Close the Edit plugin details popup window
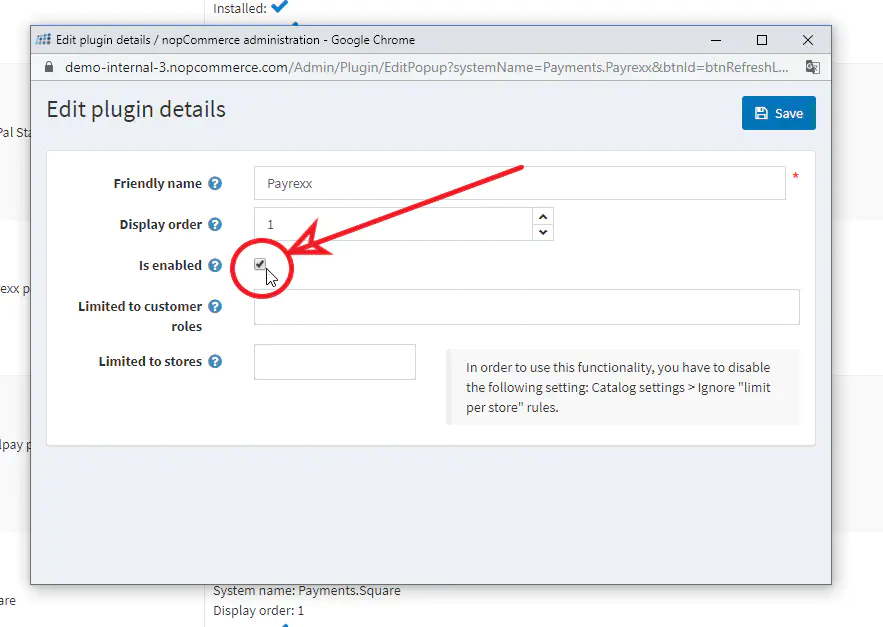 click(x=808, y=40)
